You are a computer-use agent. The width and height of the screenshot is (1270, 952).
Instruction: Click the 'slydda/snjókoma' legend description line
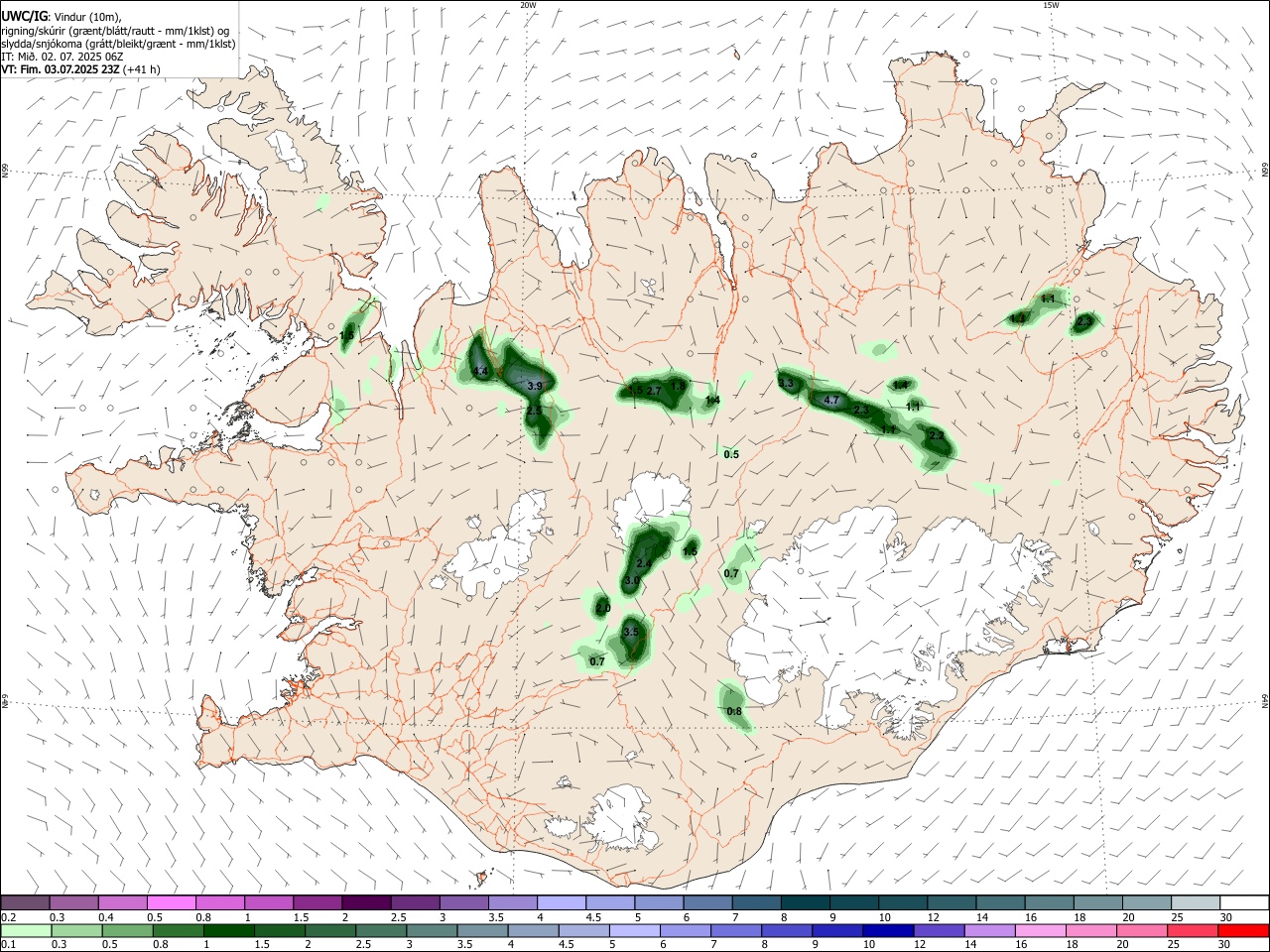tap(118, 44)
